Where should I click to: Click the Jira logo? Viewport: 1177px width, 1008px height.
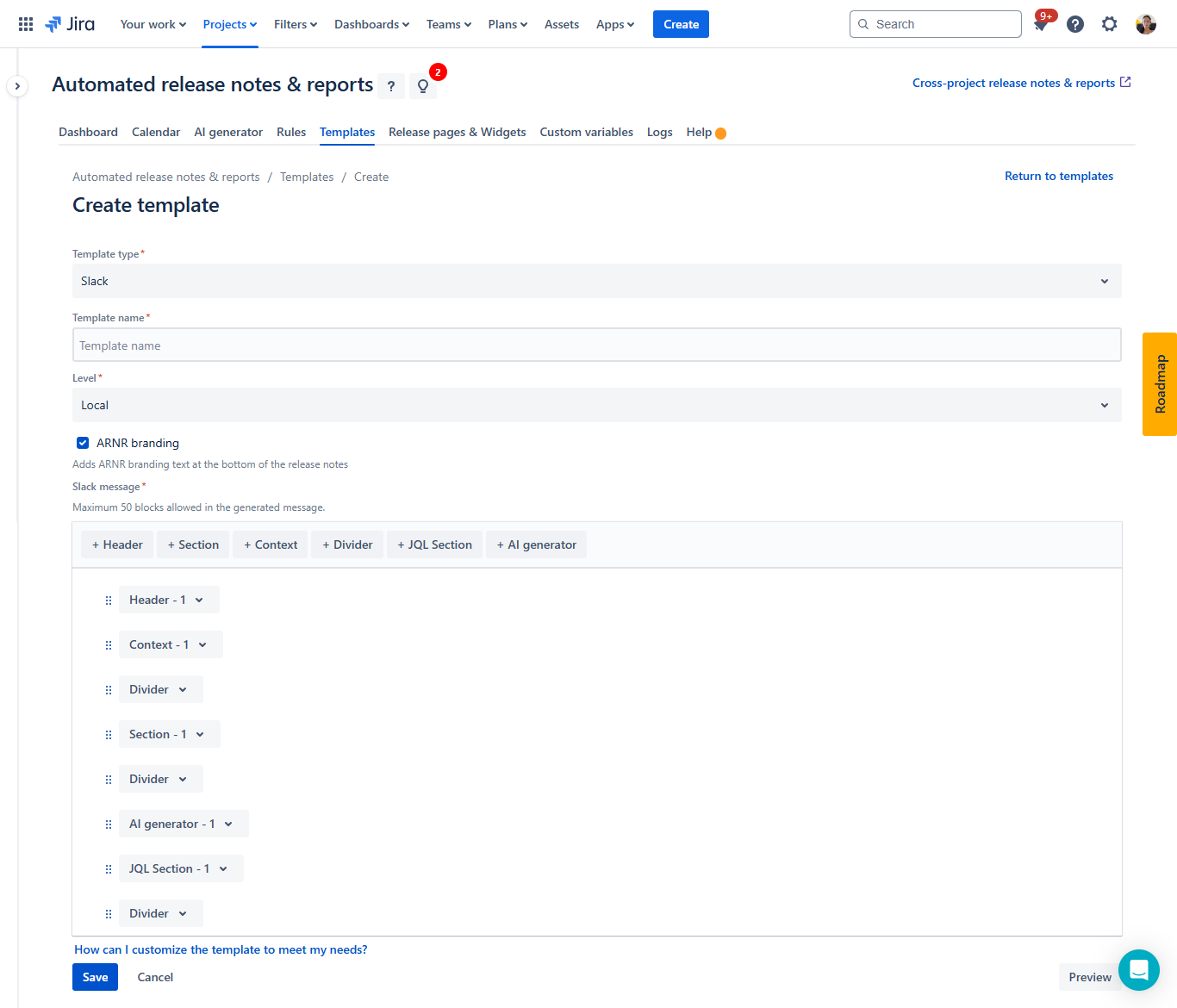tap(70, 24)
